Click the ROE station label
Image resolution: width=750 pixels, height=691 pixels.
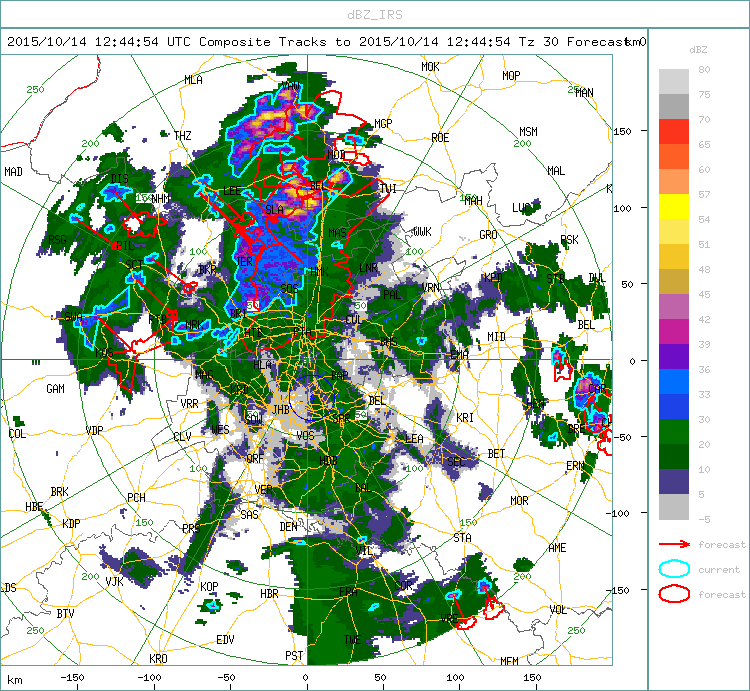coord(440,138)
